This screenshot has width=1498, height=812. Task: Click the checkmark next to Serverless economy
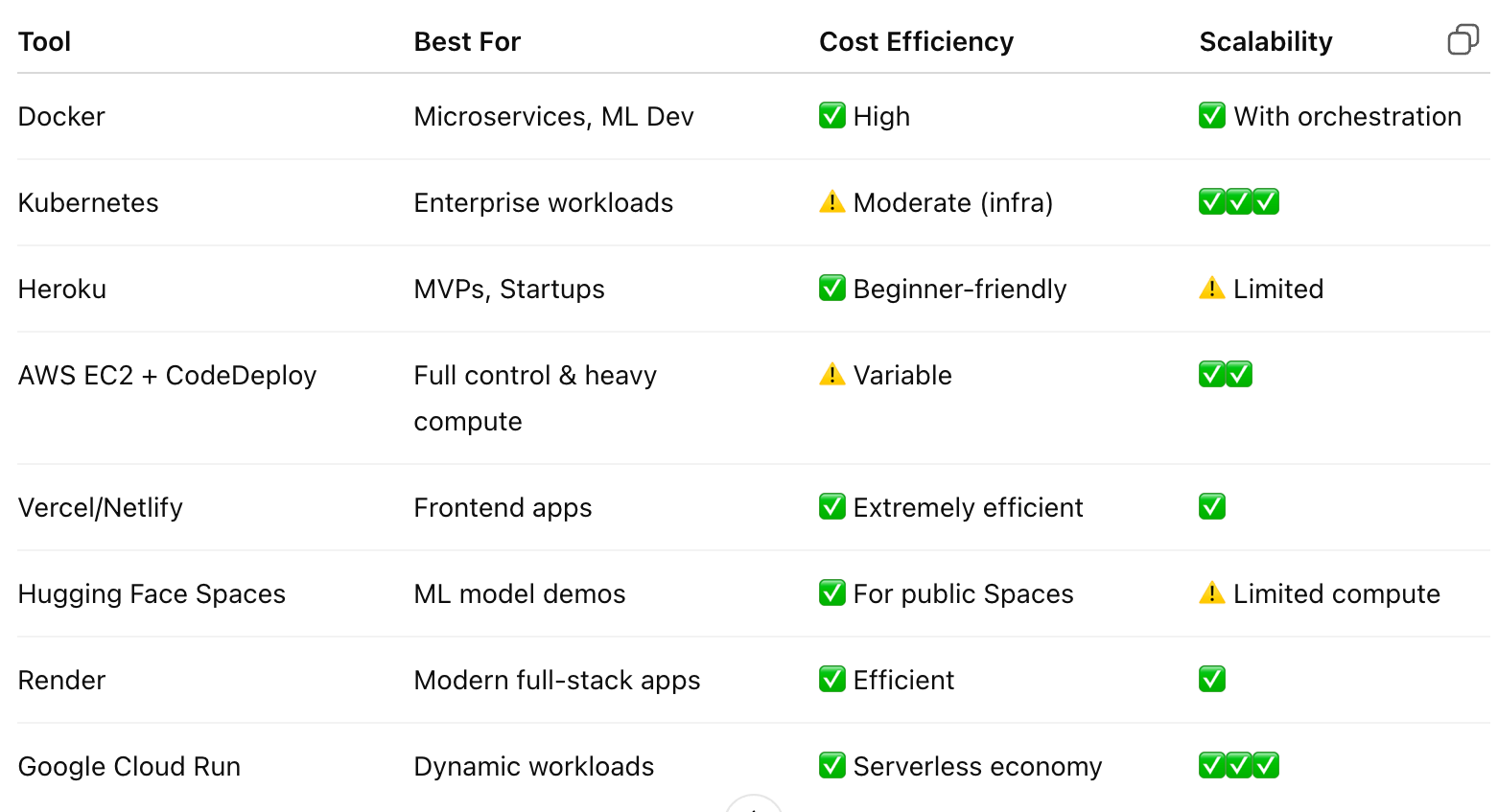coord(831,766)
